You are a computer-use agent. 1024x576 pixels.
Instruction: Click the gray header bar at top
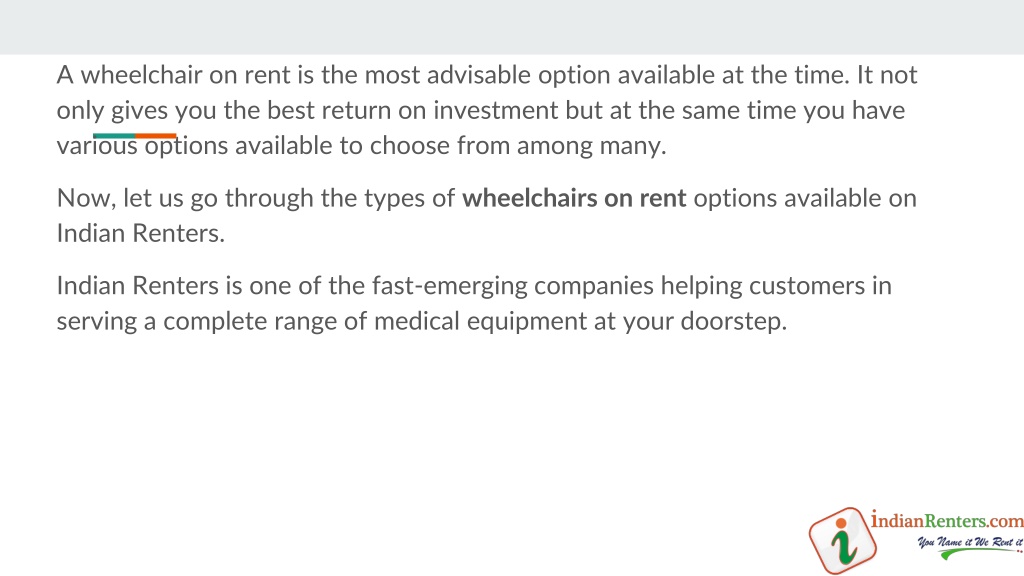[512, 27]
